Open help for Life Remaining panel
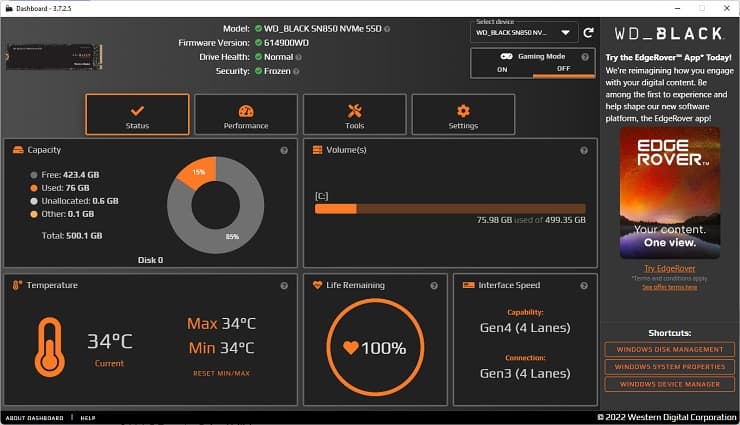 434,285
